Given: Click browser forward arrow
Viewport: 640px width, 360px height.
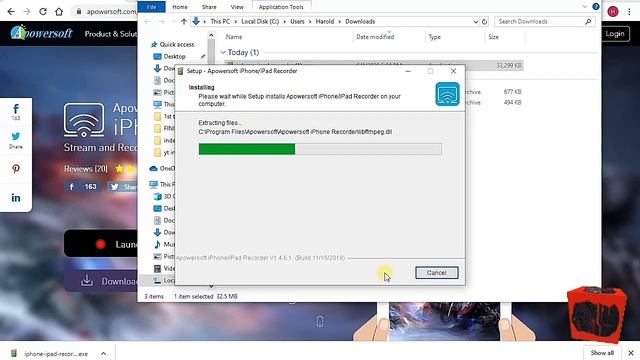Looking at the screenshot, I should 27,11.
